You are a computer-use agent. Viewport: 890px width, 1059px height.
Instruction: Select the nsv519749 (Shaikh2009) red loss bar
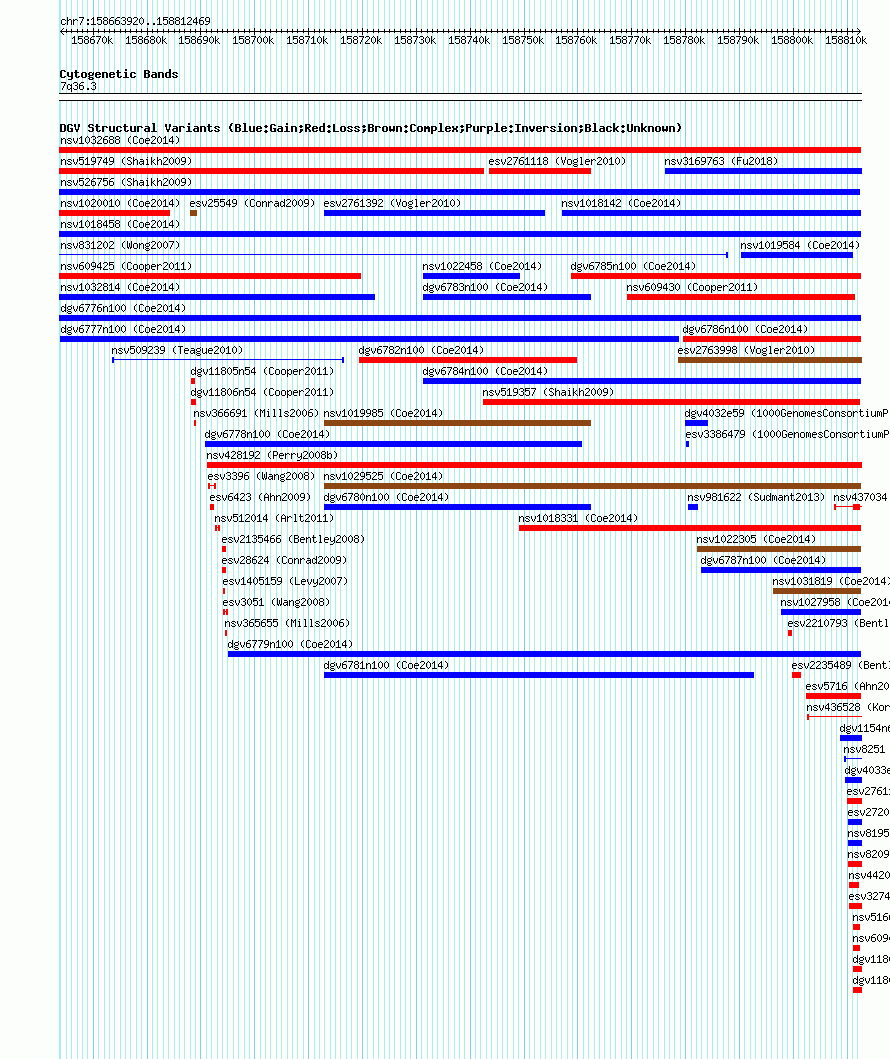[271, 171]
